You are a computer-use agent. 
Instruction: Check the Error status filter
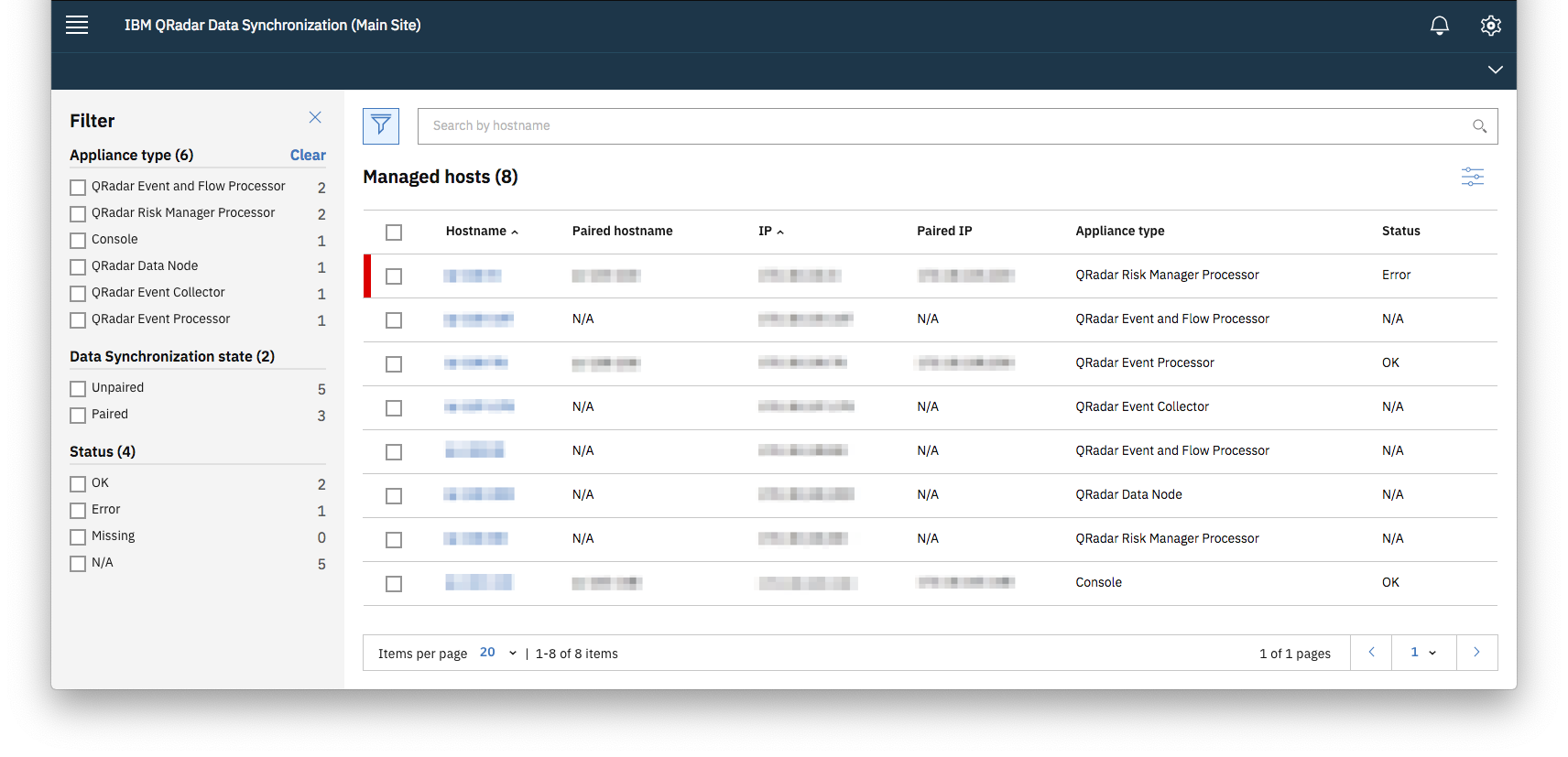[x=78, y=511]
